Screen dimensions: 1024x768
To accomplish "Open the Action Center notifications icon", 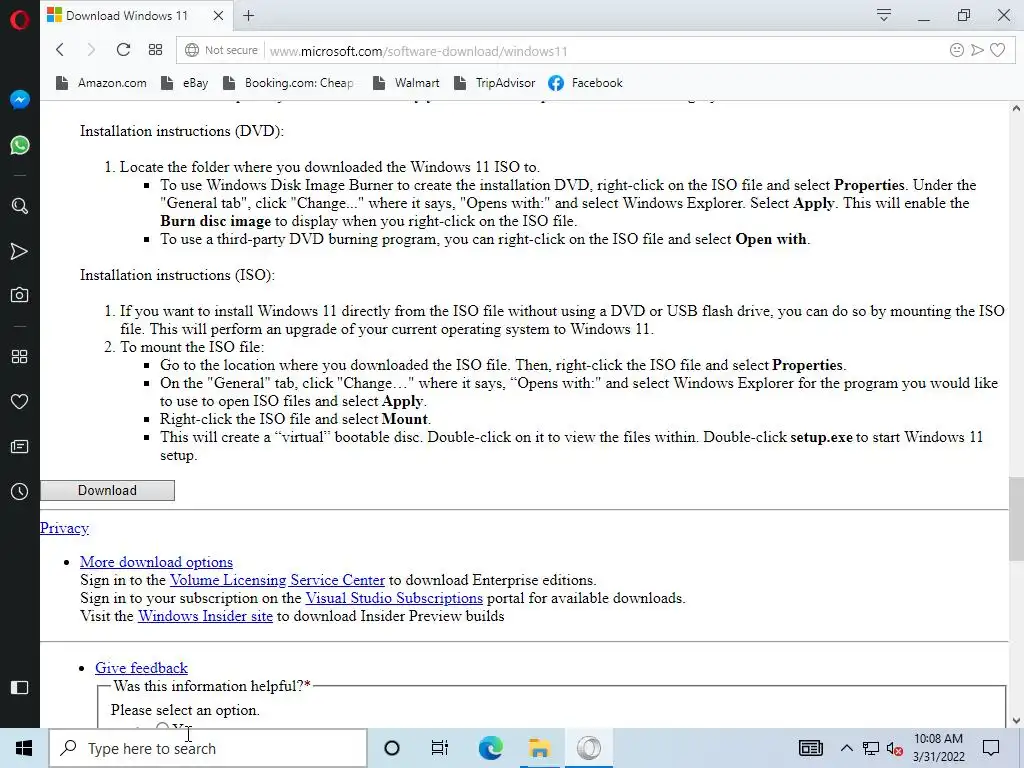I will (991, 748).
